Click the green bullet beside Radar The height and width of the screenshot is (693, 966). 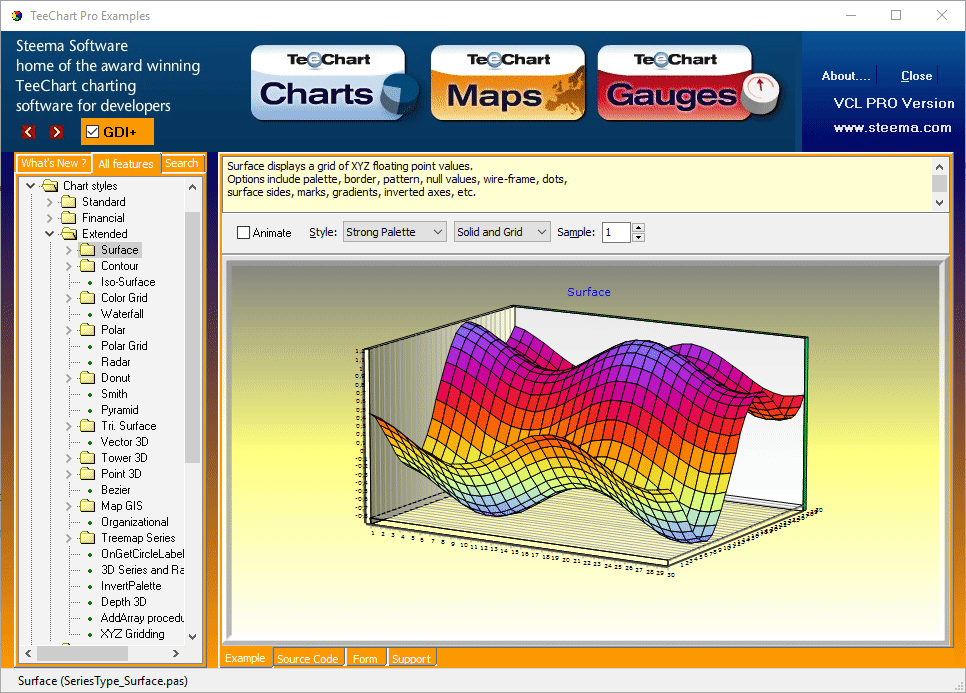[90, 362]
